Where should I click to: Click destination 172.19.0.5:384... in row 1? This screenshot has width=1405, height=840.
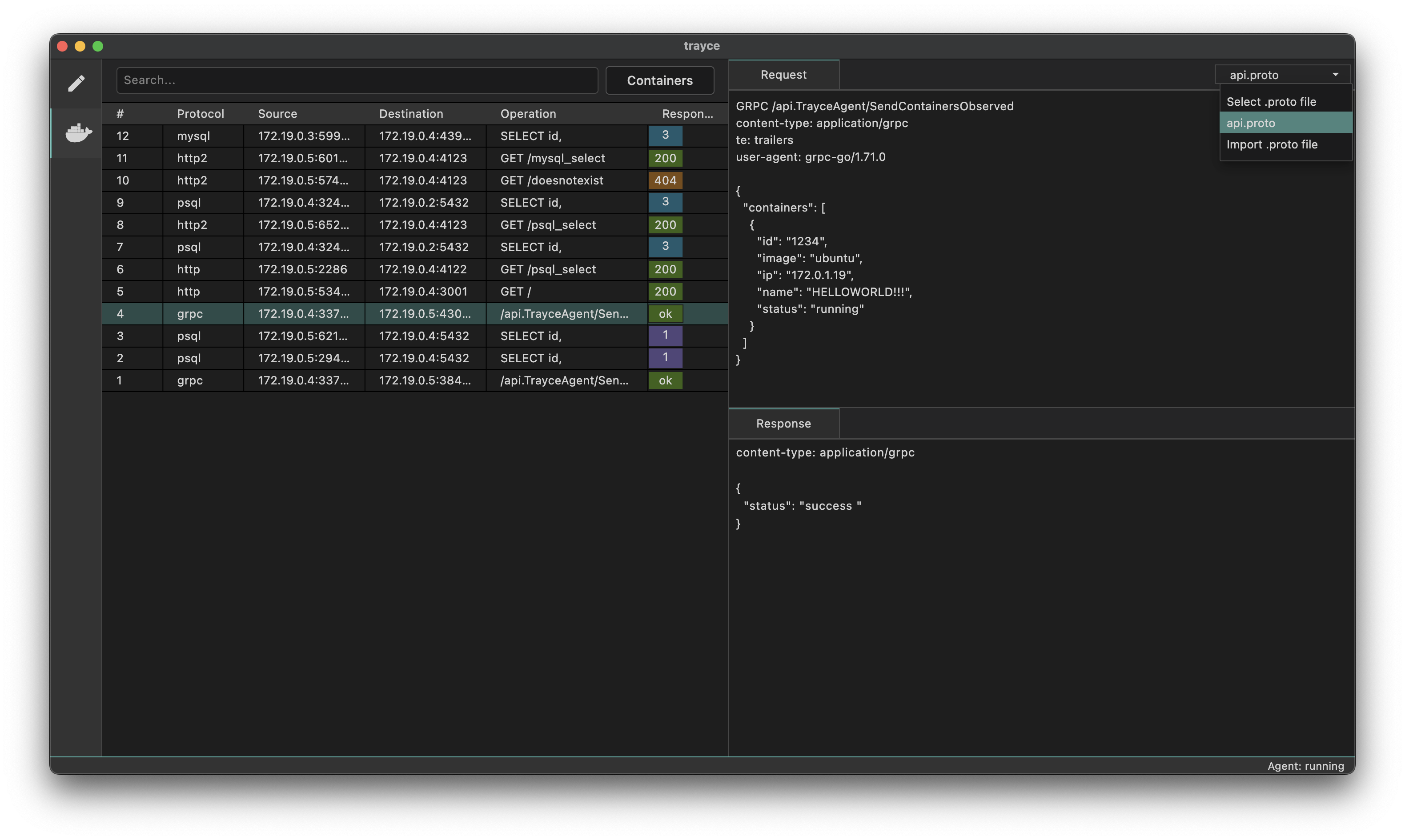click(425, 380)
